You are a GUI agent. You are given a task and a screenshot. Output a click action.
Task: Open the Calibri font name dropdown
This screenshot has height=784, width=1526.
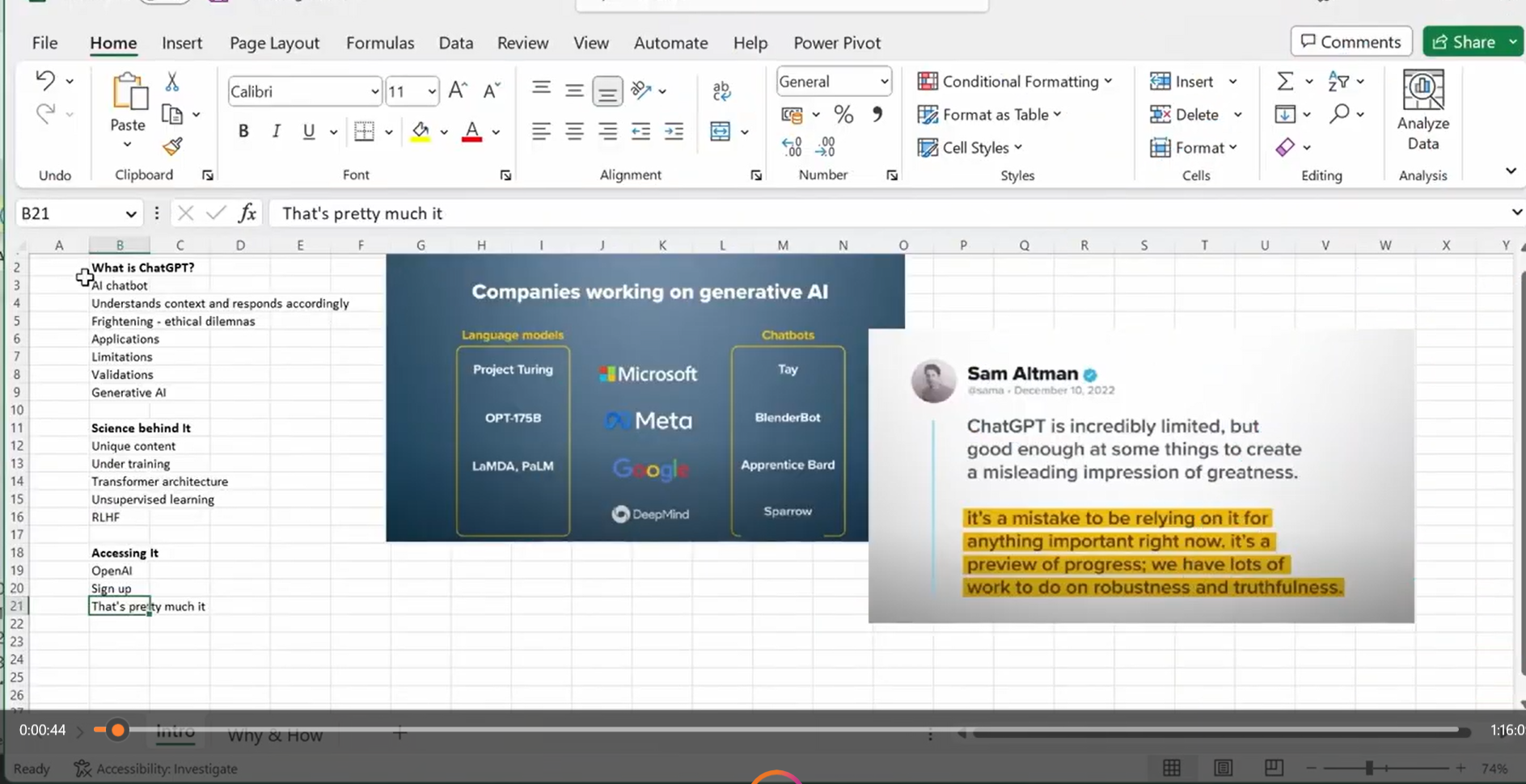pos(374,91)
